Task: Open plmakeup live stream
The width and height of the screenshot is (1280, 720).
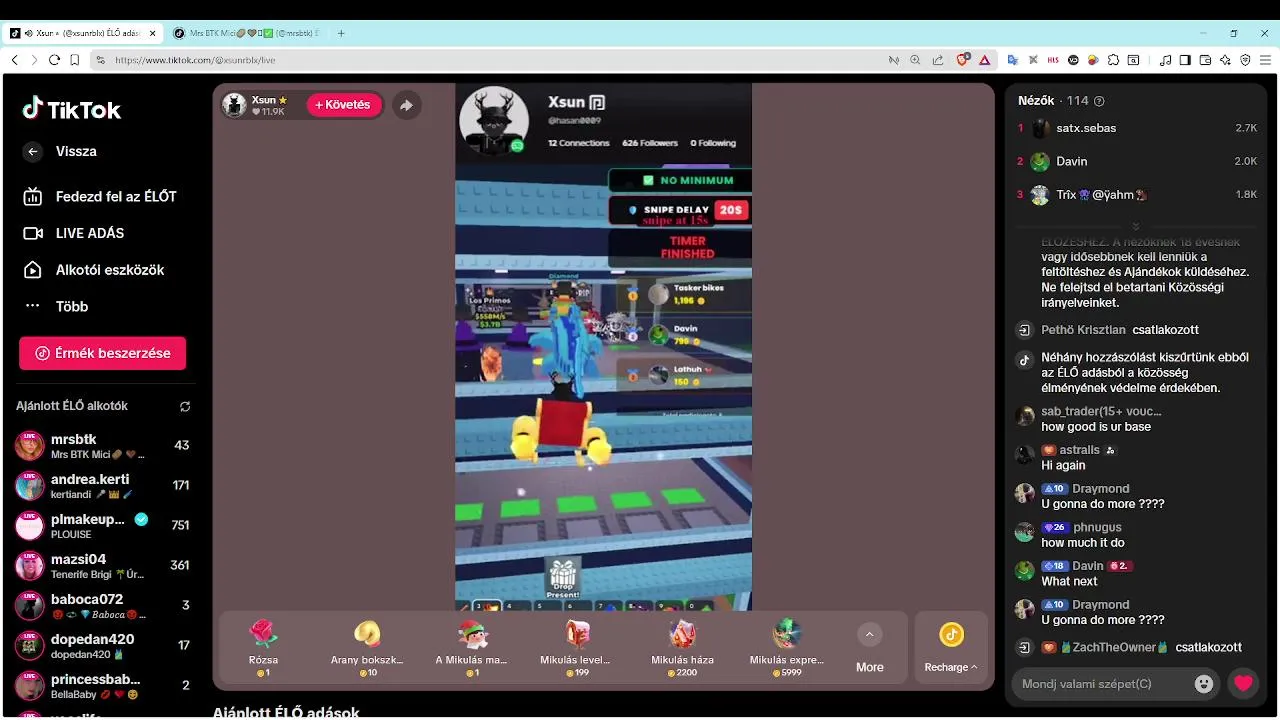Action: tap(102, 526)
